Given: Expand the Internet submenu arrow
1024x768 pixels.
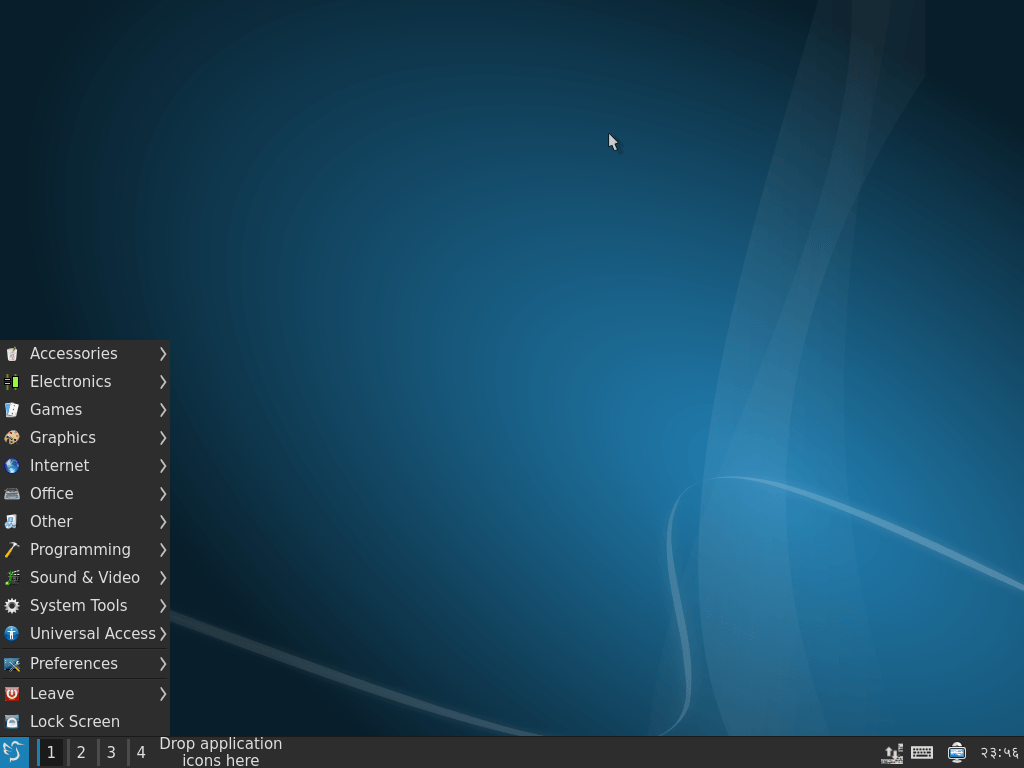Looking at the screenshot, I should point(163,466).
